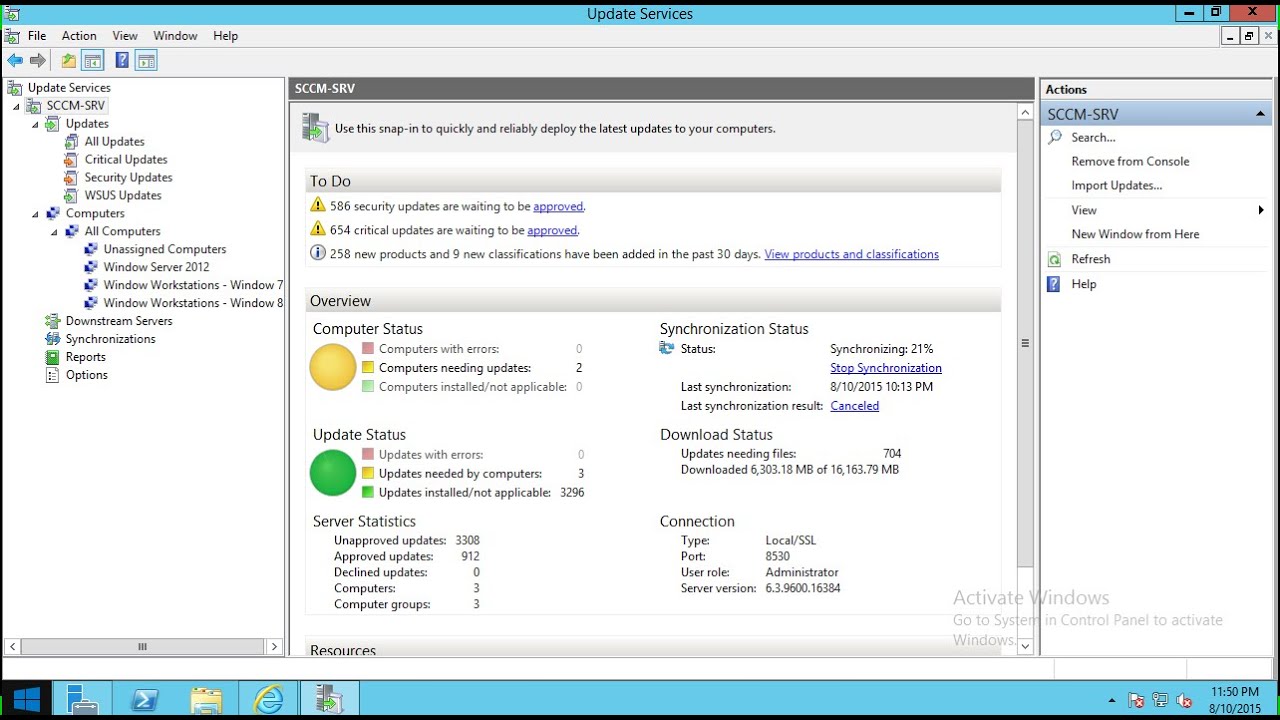Select Update Services root tree item
This screenshot has width=1280, height=720.
(x=69, y=88)
